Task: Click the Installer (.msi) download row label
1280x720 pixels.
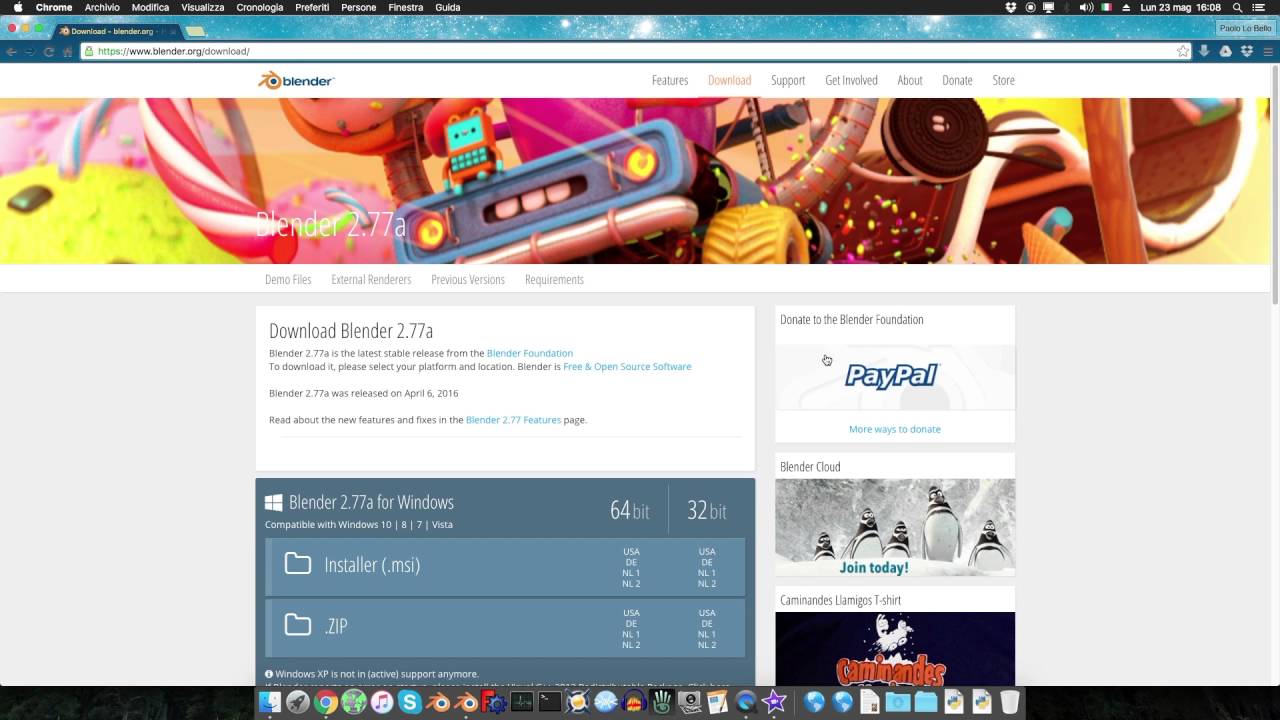Action: pos(372,565)
